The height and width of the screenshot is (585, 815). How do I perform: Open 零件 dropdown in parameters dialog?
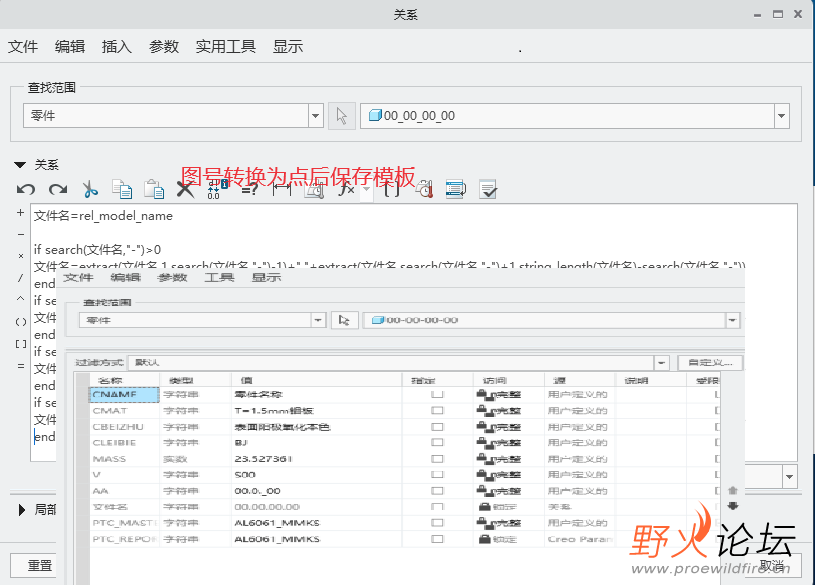coord(318,320)
